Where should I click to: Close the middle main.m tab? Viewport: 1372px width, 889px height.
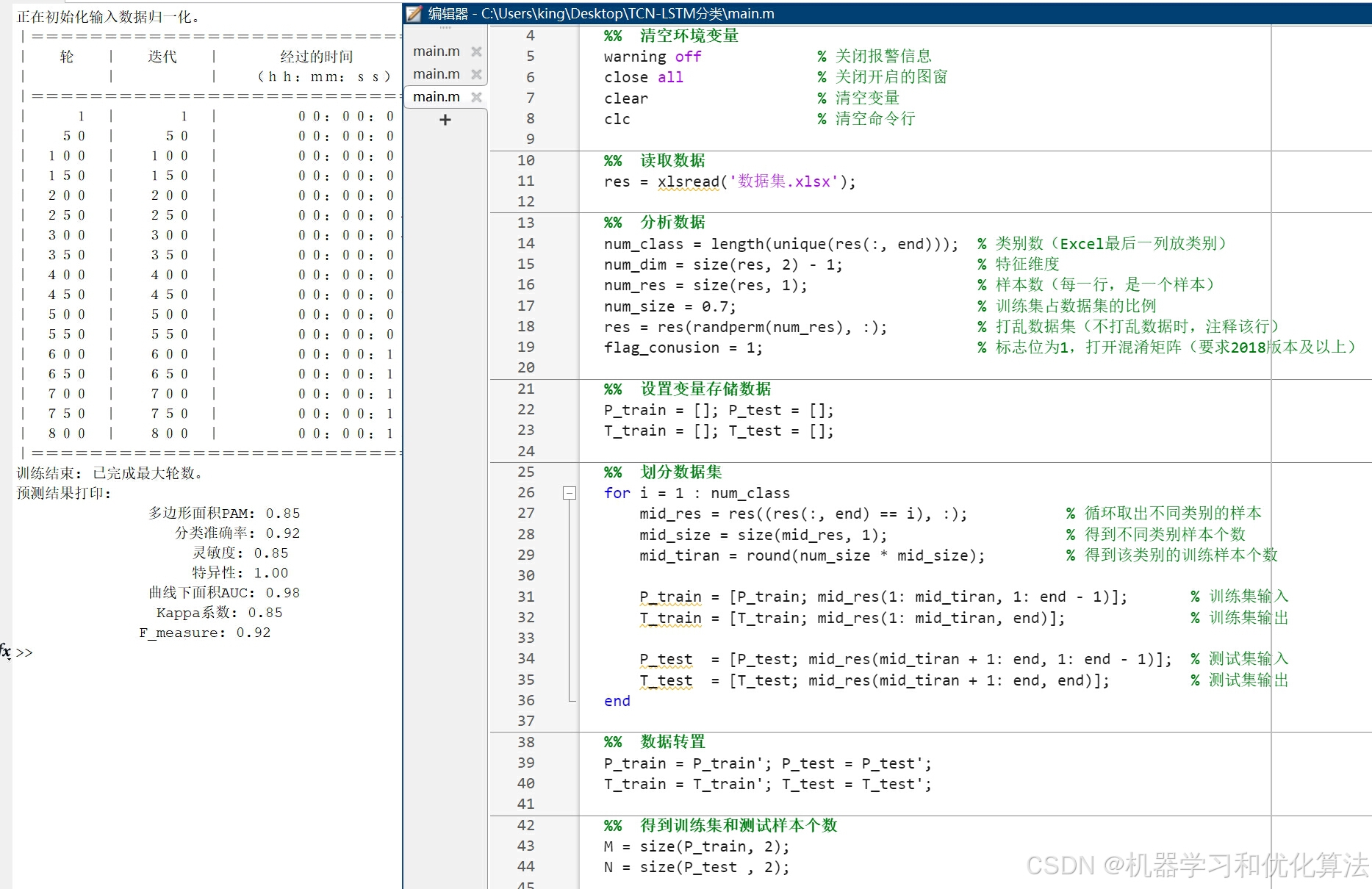tap(476, 74)
